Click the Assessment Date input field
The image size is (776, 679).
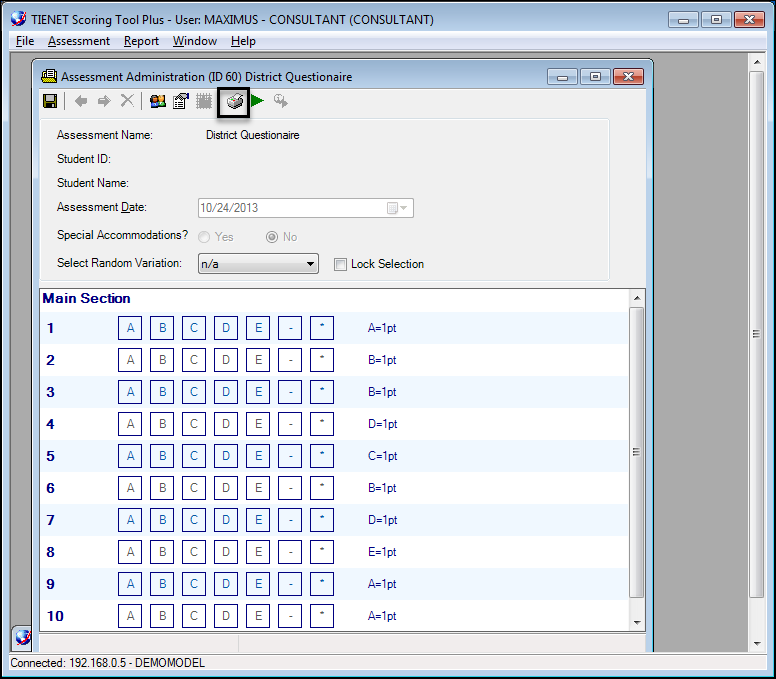pyautogui.click(x=290, y=208)
